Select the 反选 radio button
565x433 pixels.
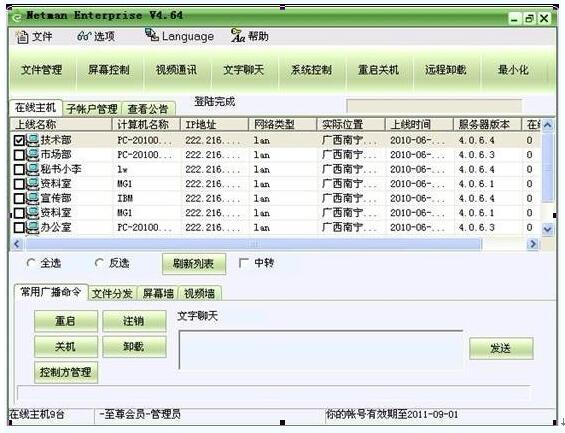click(x=99, y=263)
